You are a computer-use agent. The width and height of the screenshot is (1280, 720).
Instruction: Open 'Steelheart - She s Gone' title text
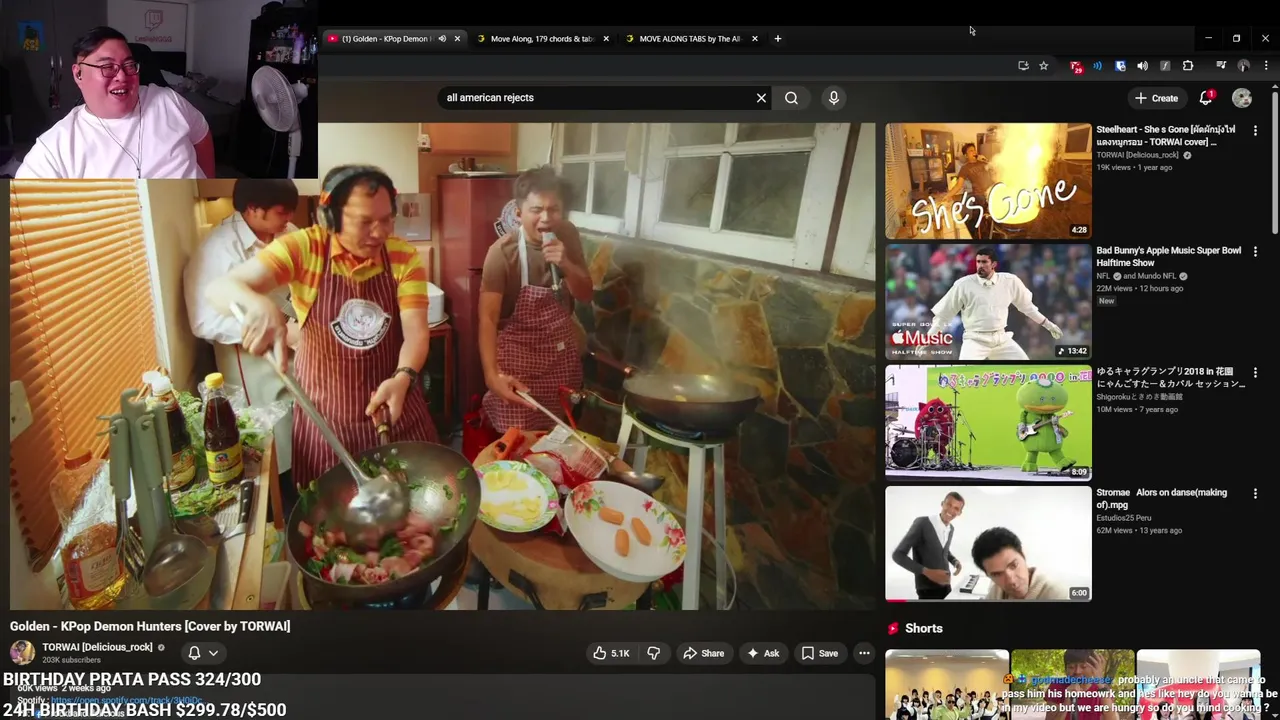point(1166,135)
